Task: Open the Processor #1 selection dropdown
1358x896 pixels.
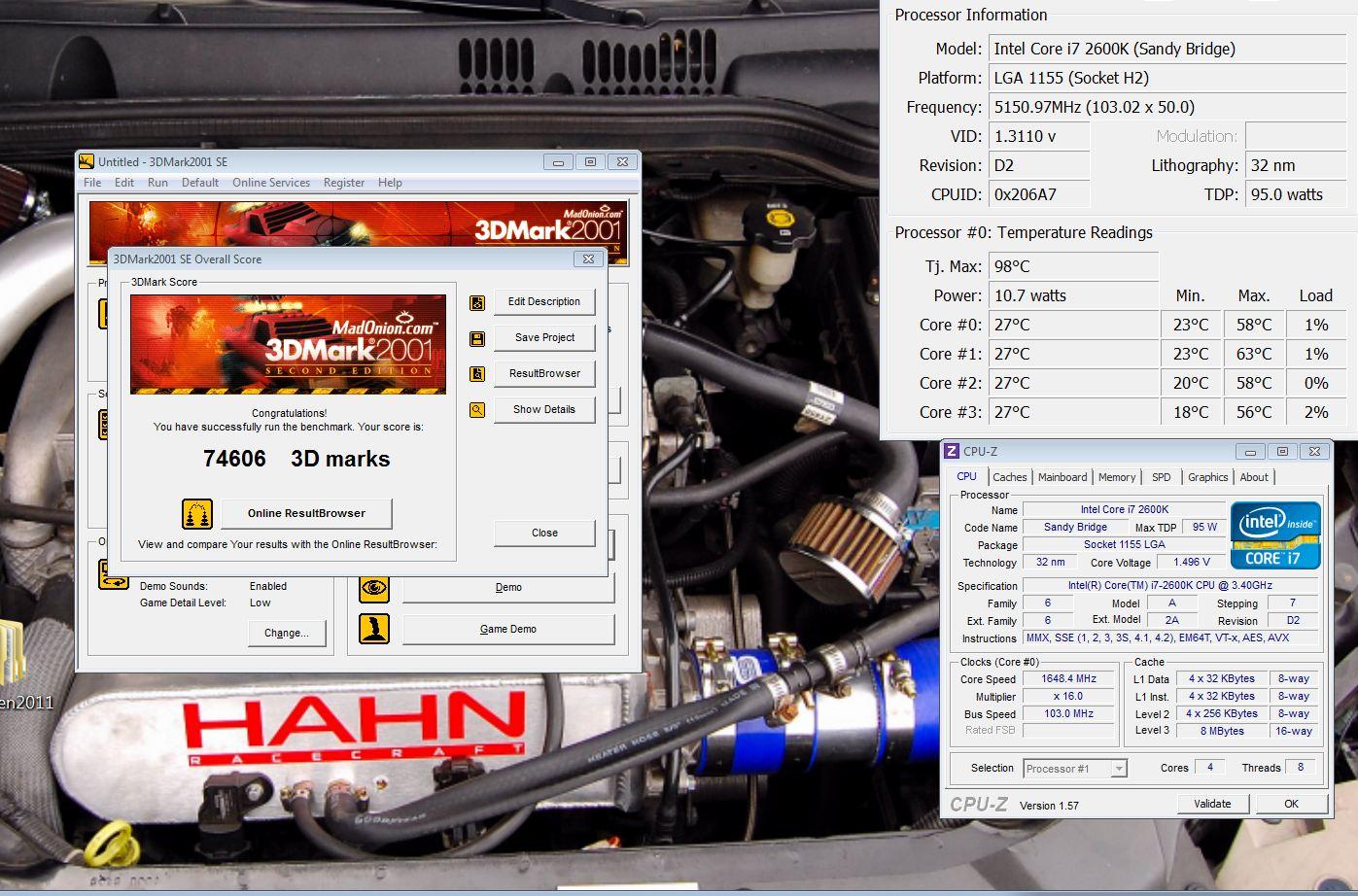Action: [1075, 769]
